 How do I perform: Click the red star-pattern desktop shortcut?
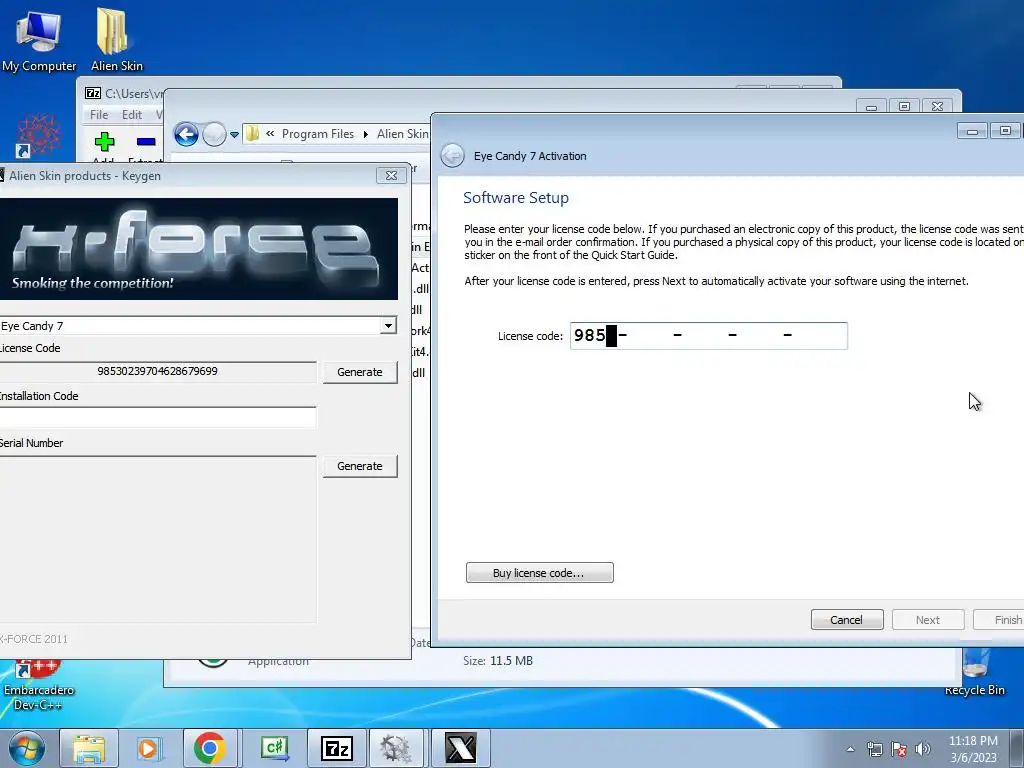tap(39, 135)
